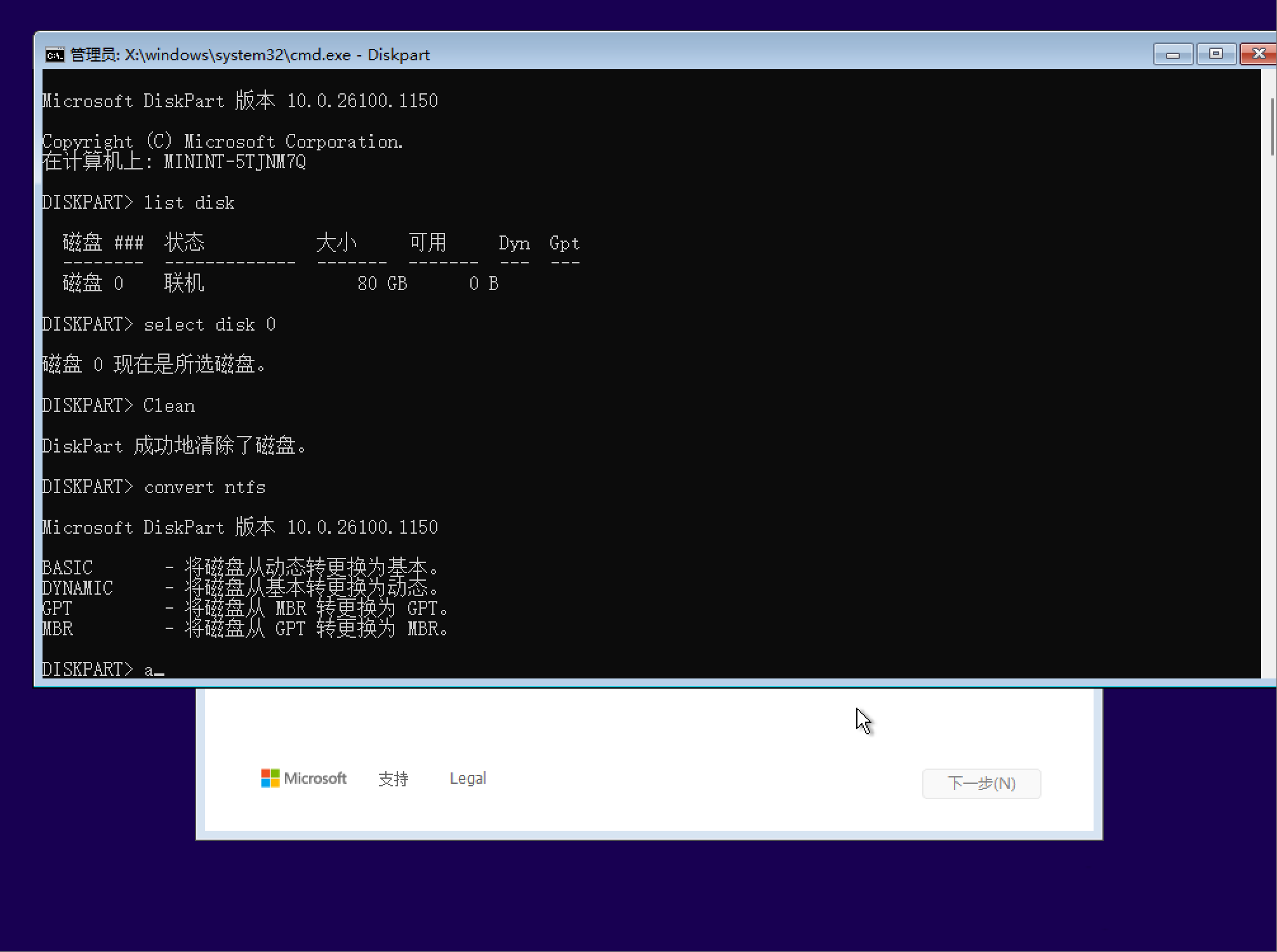Click the cmd.exe icon in title bar

point(55,55)
